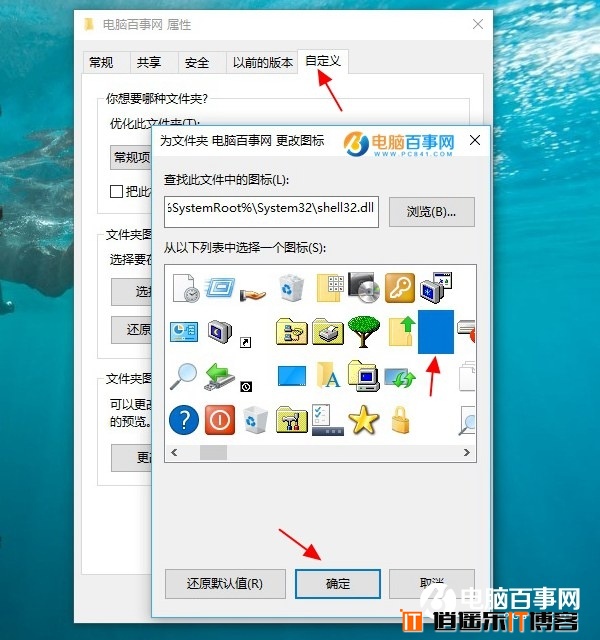Confirm with the 确定 button
This screenshot has height=640, width=600.
[x=338, y=584]
